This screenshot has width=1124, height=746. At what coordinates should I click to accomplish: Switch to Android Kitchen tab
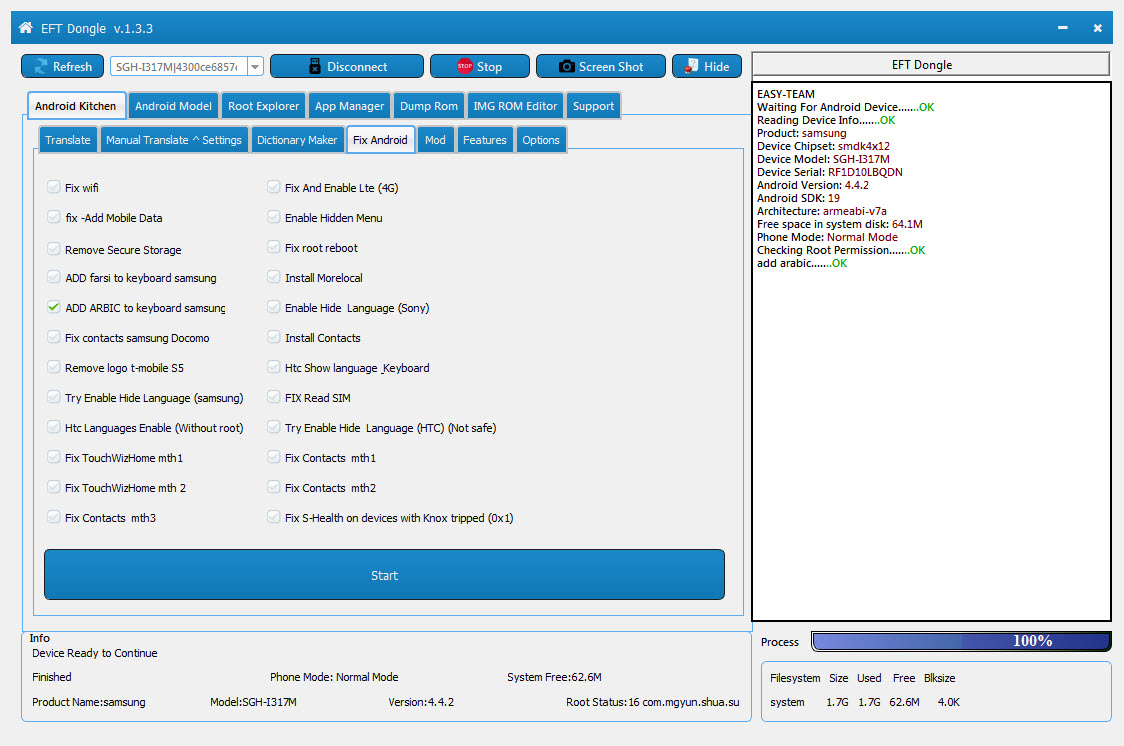[76, 106]
